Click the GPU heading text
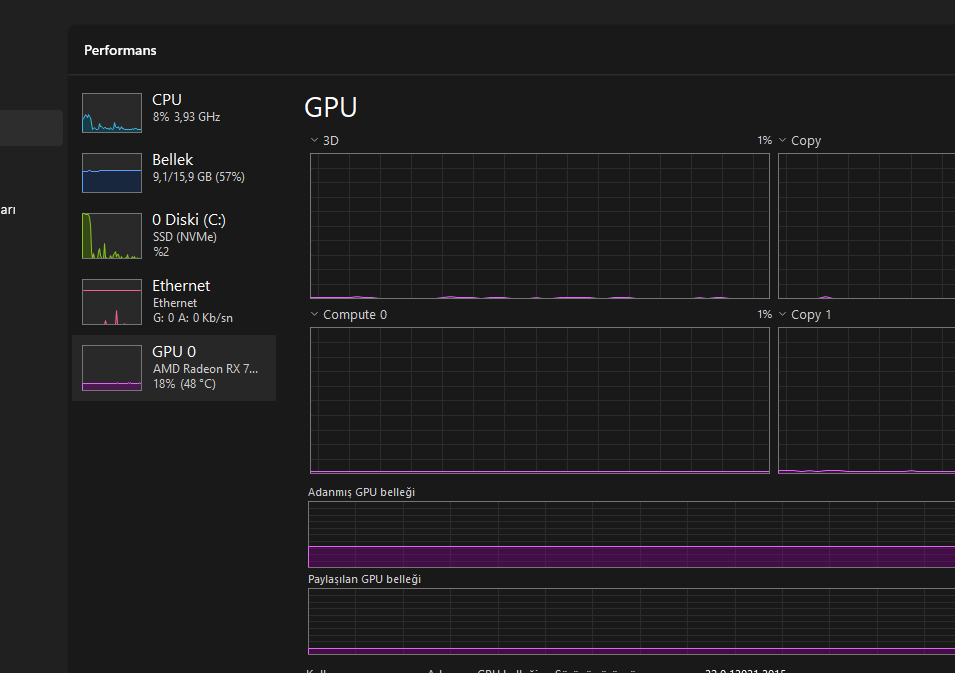This screenshot has width=955, height=673. pyautogui.click(x=331, y=107)
